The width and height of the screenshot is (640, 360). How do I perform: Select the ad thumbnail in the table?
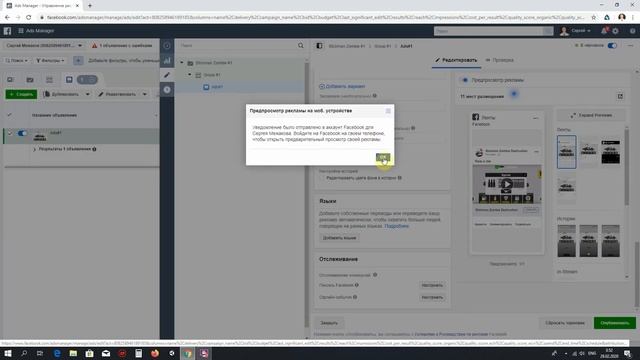(40, 136)
